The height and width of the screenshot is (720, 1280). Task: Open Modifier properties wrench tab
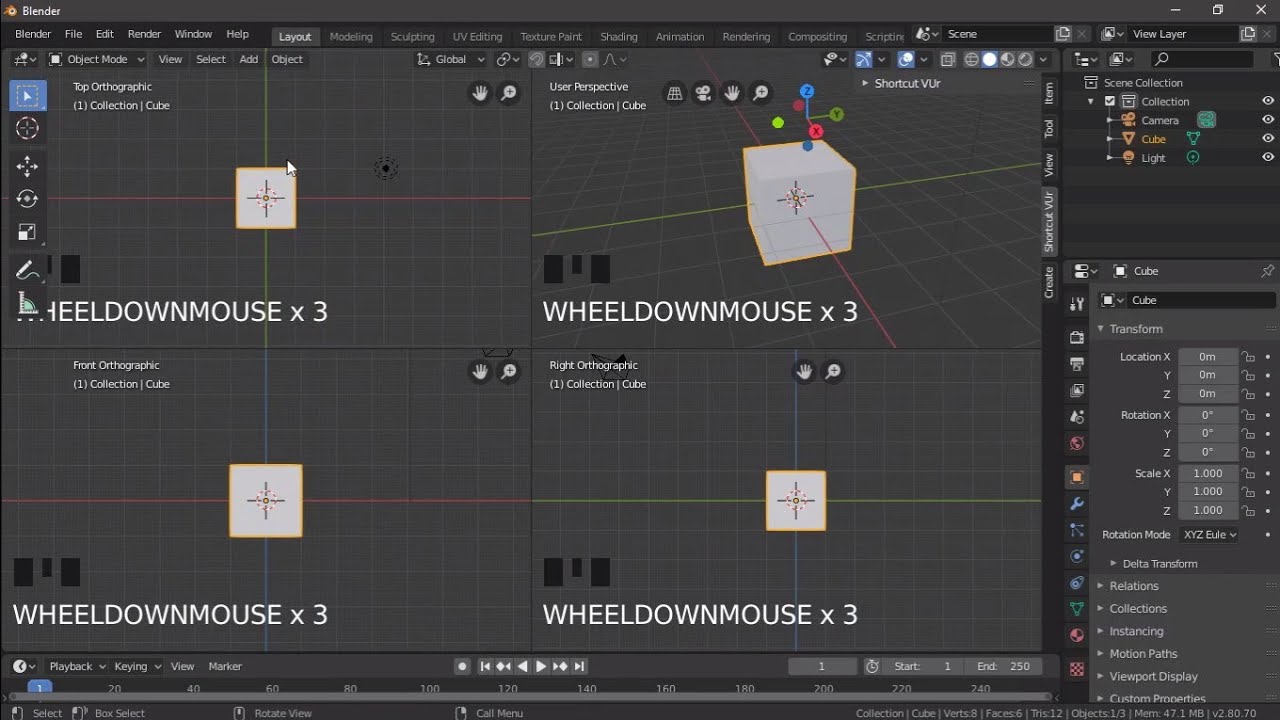click(x=1077, y=503)
